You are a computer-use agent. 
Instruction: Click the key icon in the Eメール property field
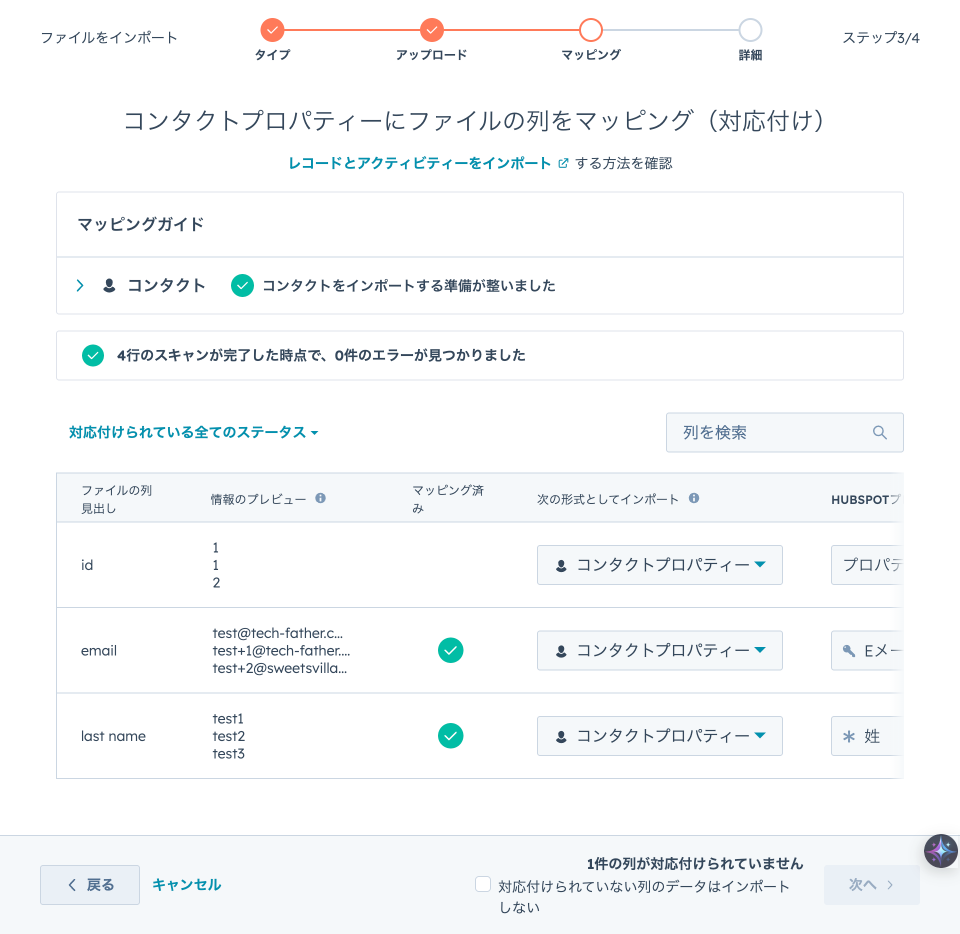849,651
